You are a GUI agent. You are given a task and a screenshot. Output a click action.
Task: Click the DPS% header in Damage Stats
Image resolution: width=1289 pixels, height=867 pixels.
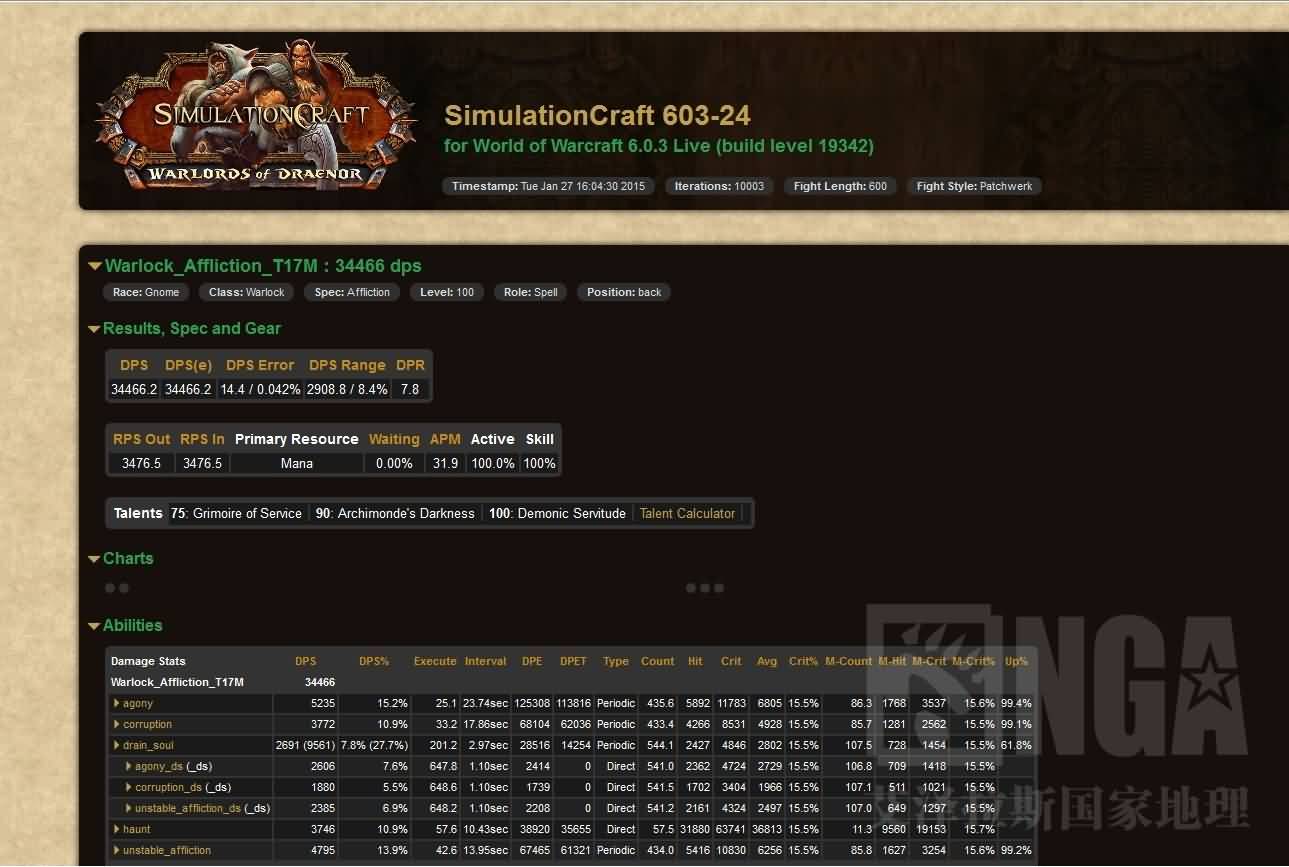374,661
